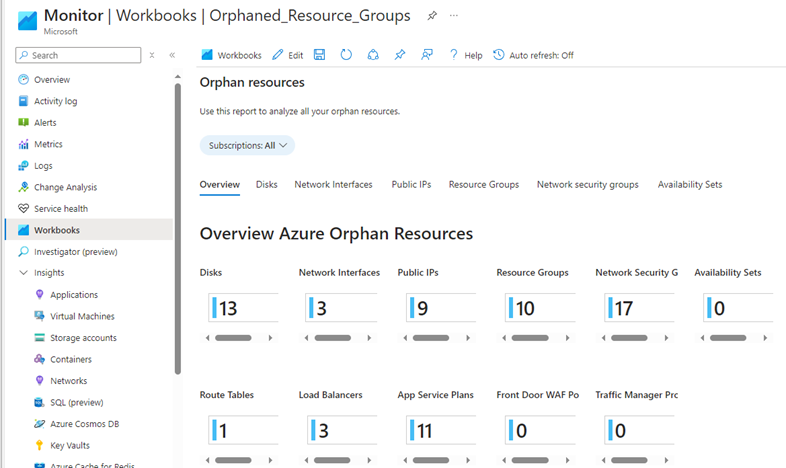Click the Public IPs tile showing 9
This screenshot has height=468, width=786.
441,308
